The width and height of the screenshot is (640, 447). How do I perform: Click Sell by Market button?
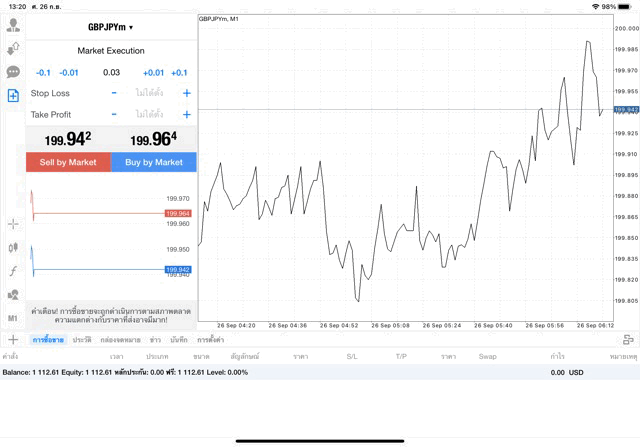[68, 162]
